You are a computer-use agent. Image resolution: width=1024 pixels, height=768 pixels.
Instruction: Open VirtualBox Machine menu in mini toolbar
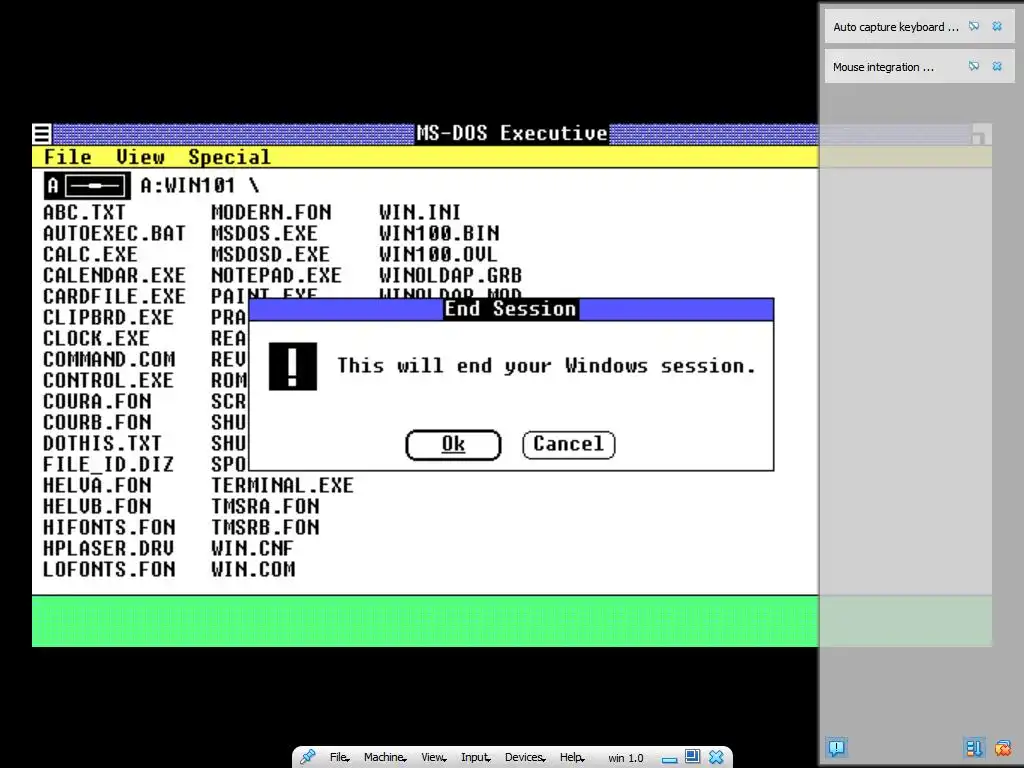385,757
